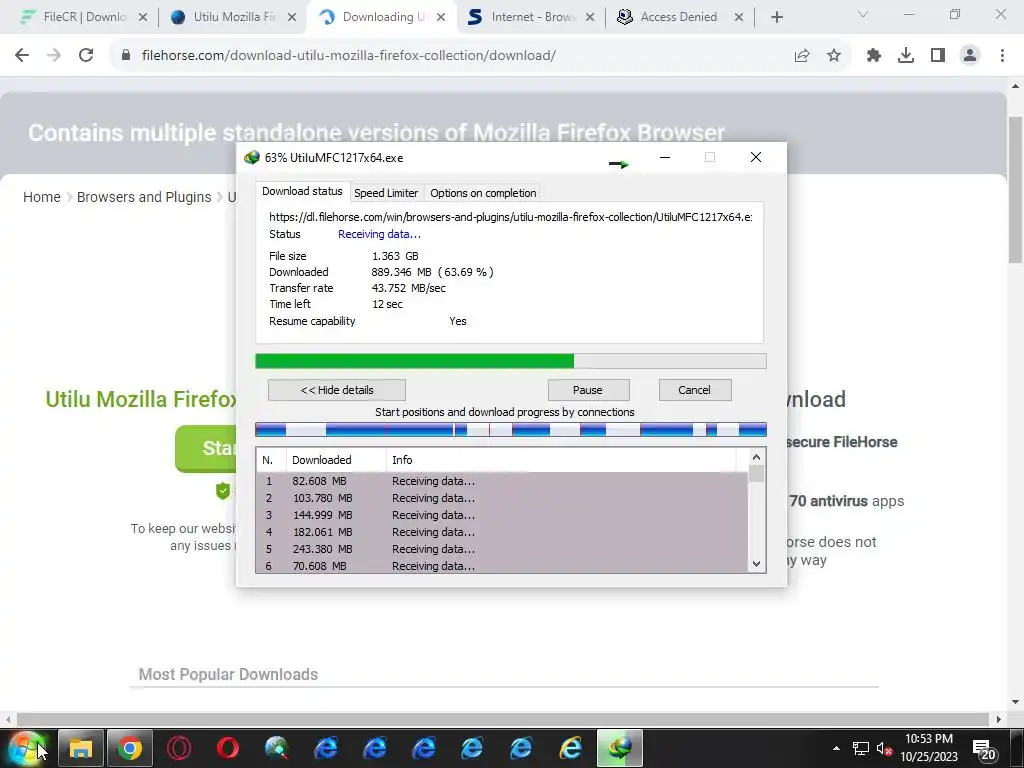Image resolution: width=1024 pixels, height=768 pixels.
Task: Open Chrome profile avatar
Action: (970, 56)
